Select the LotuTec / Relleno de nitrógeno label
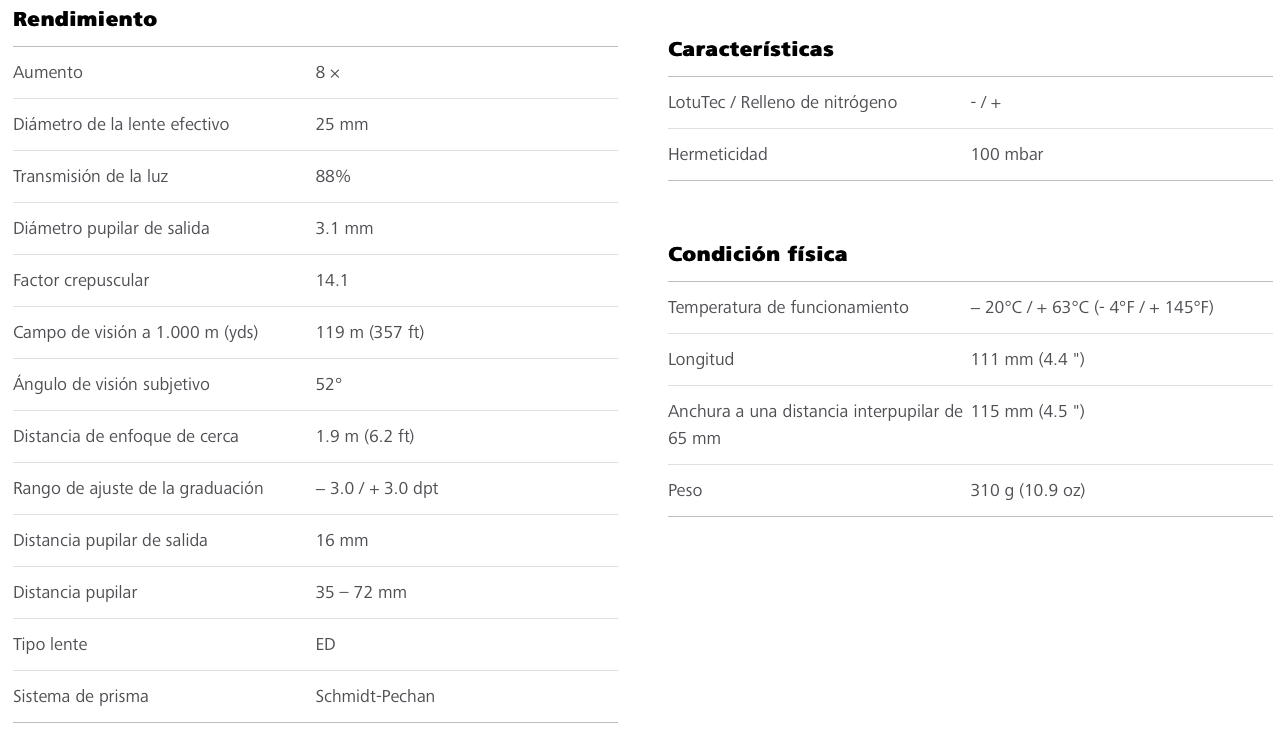This screenshot has width=1285, height=729. [782, 102]
